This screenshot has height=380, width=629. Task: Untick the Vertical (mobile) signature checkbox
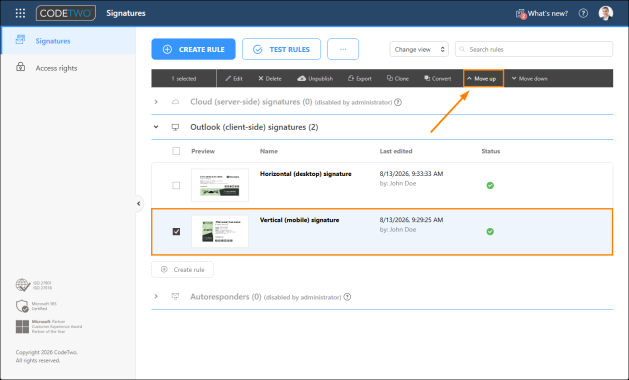176,232
